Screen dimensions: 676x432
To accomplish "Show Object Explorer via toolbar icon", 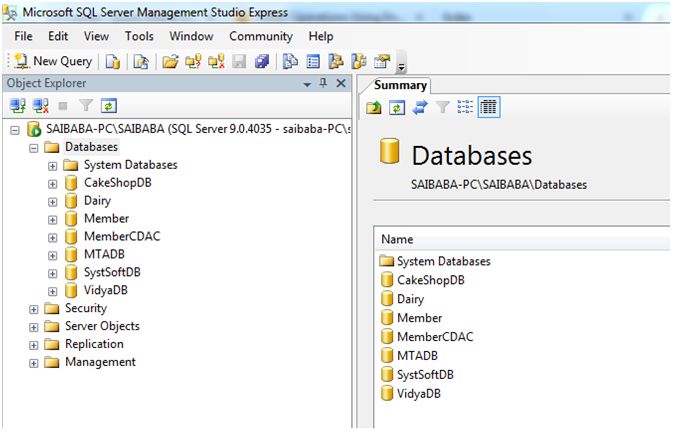I will click(x=336, y=62).
